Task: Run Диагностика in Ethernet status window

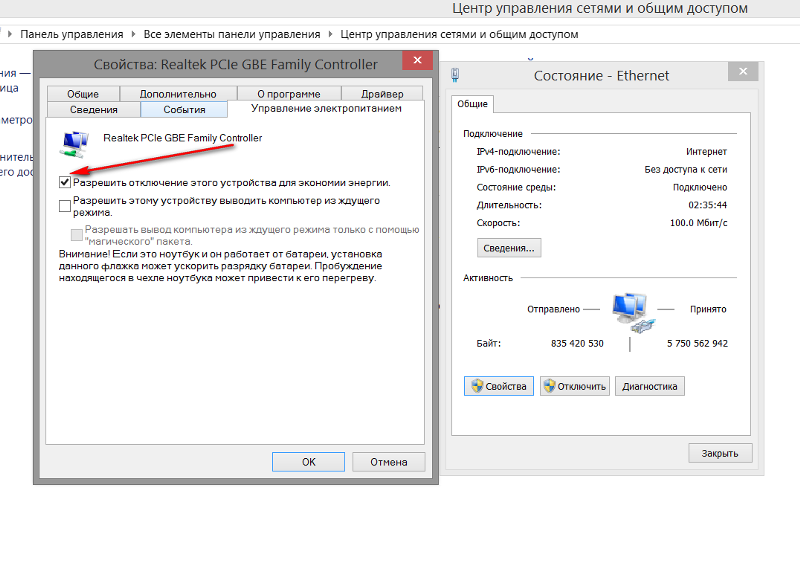Action: tap(649, 386)
